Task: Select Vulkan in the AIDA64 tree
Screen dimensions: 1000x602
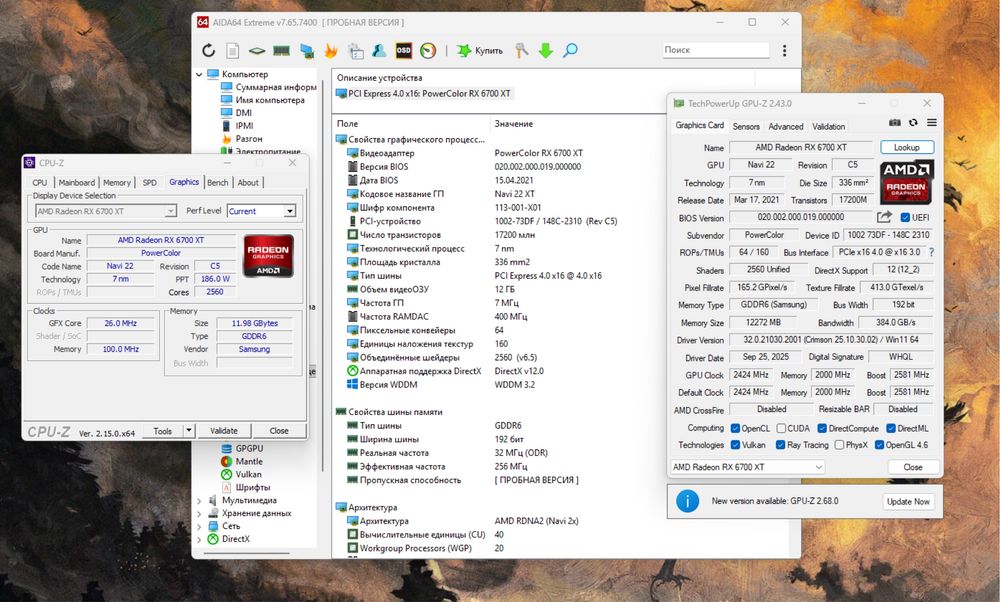Action: (x=248, y=474)
